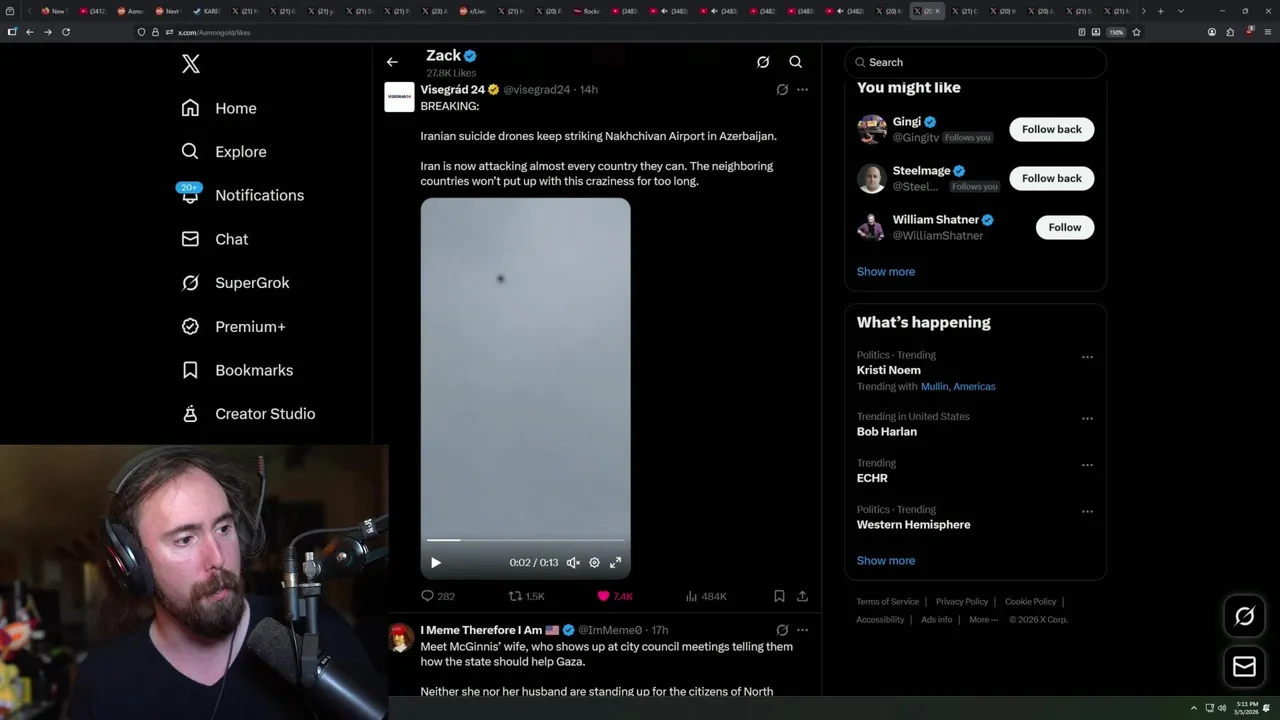Screen dimensions: 1280x720
Task: Show more trends under What's happening
Action: [x=886, y=561]
